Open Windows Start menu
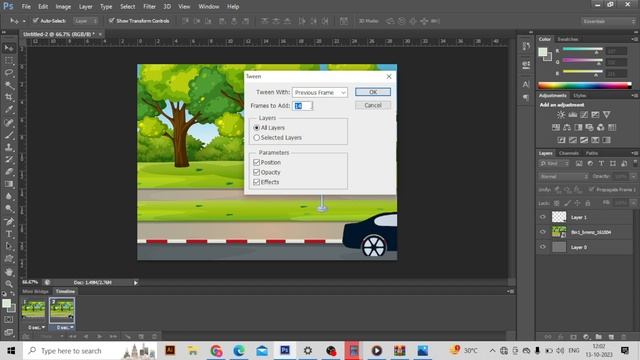Viewport: 640px width, 360px height. (x=11, y=351)
